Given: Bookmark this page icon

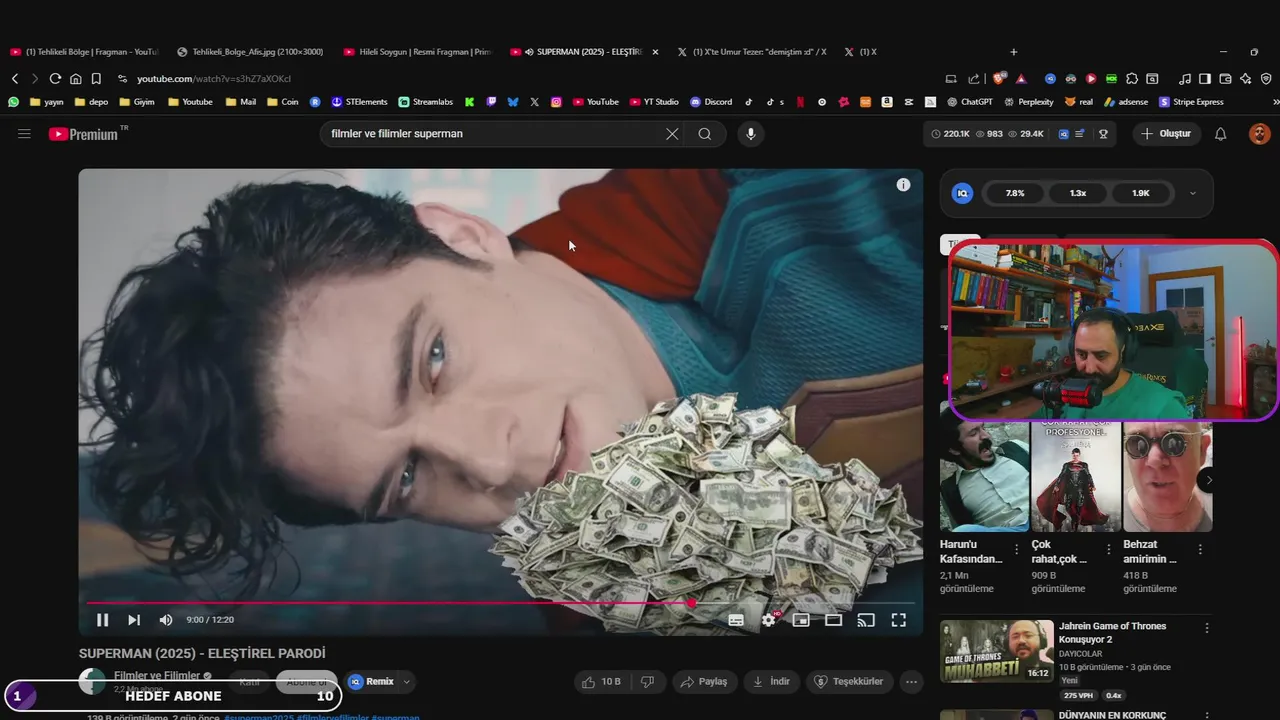Looking at the screenshot, I should [x=96, y=79].
